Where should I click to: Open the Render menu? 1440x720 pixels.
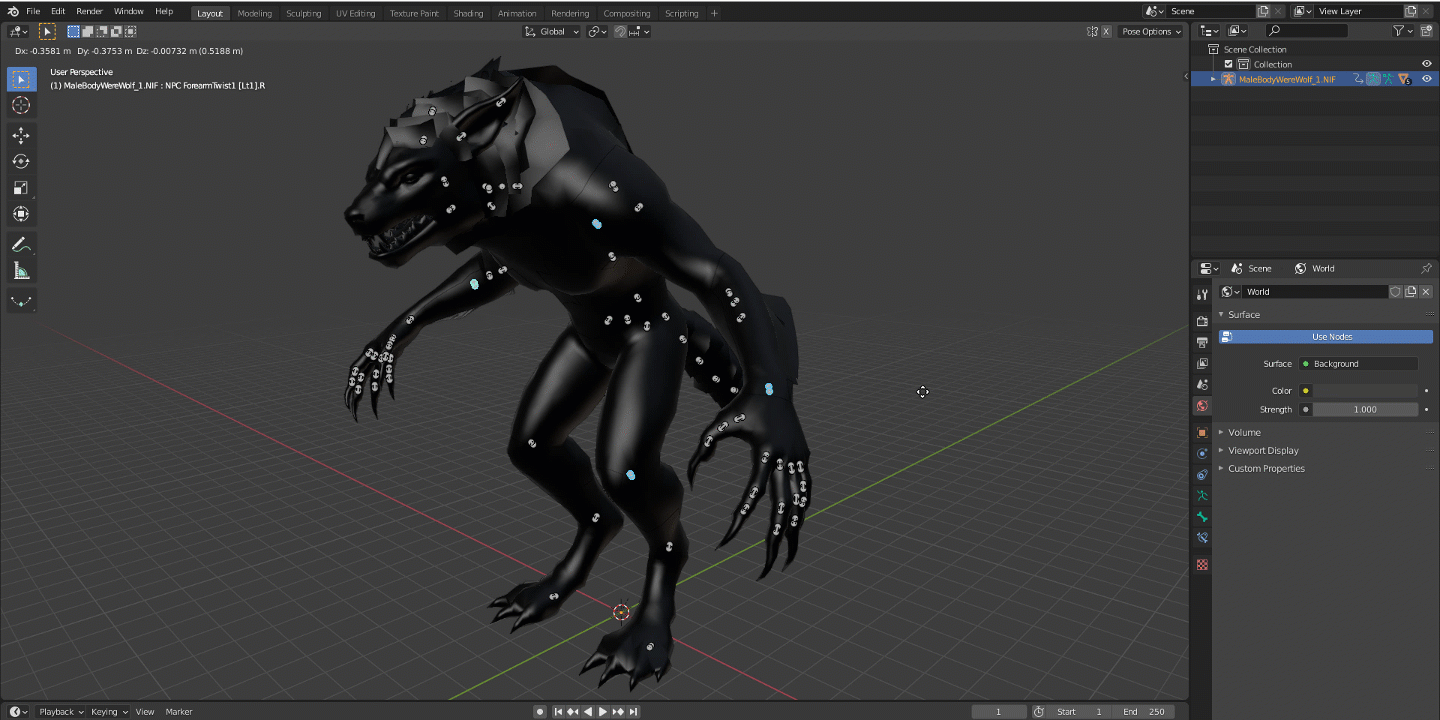click(x=89, y=11)
